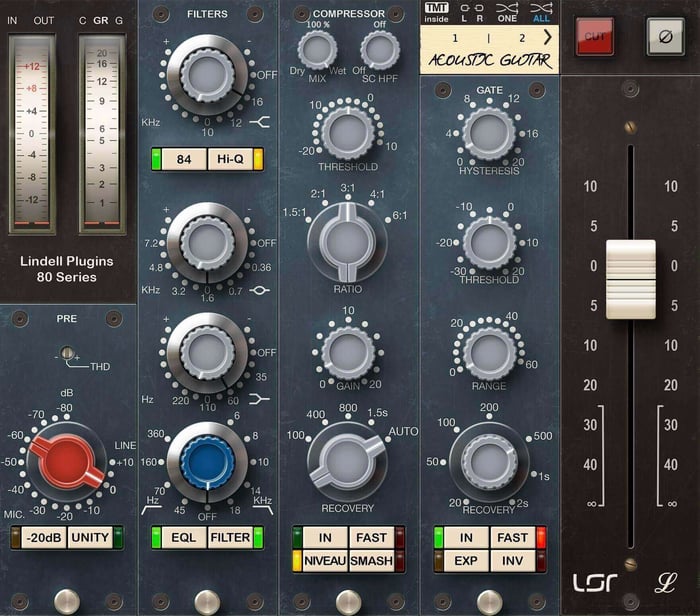Click the Acoustic Guitar channel name label
The height and width of the screenshot is (616, 700).
click(x=490, y=60)
